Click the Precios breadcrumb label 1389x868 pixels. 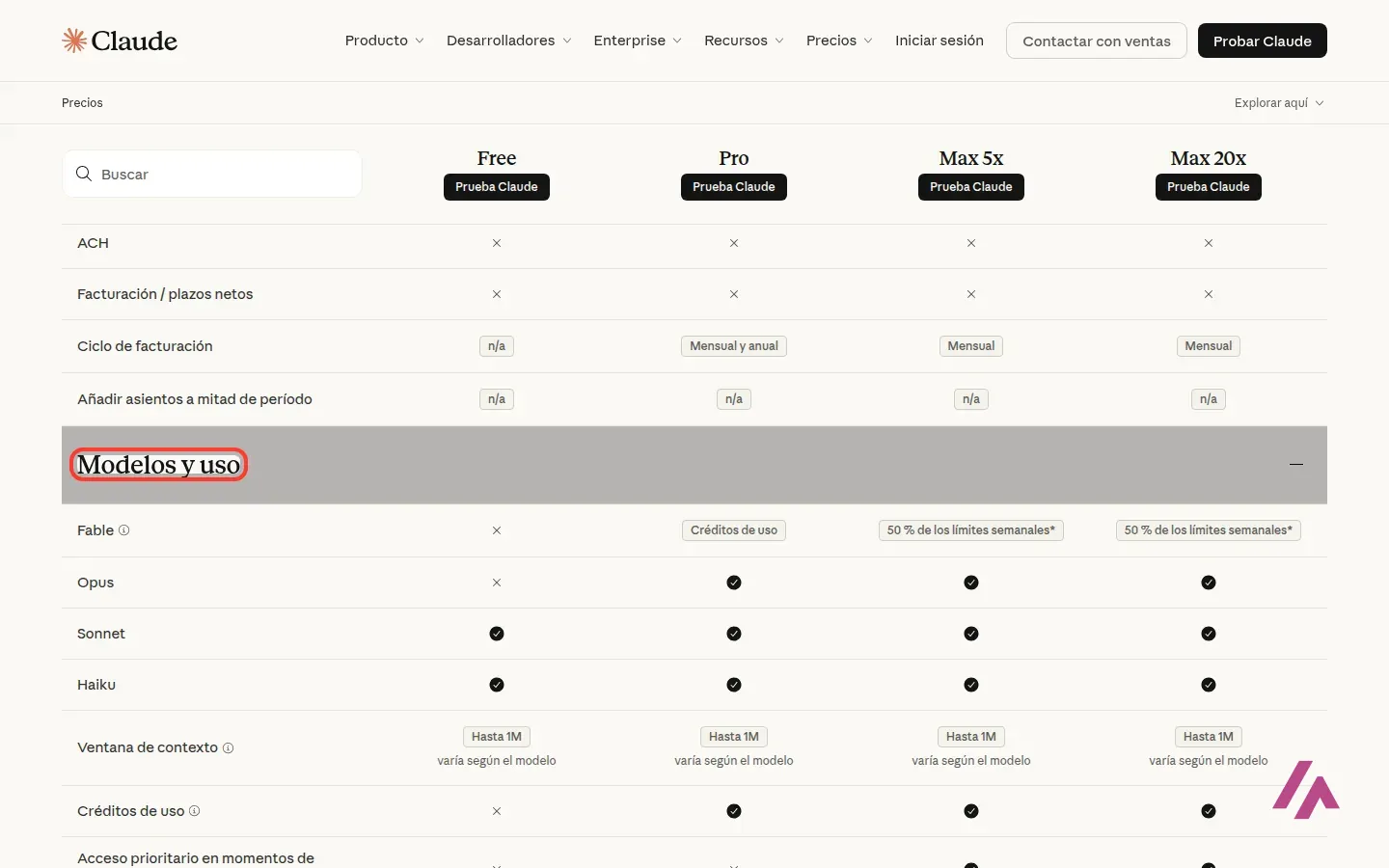pyautogui.click(x=82, y=103)
